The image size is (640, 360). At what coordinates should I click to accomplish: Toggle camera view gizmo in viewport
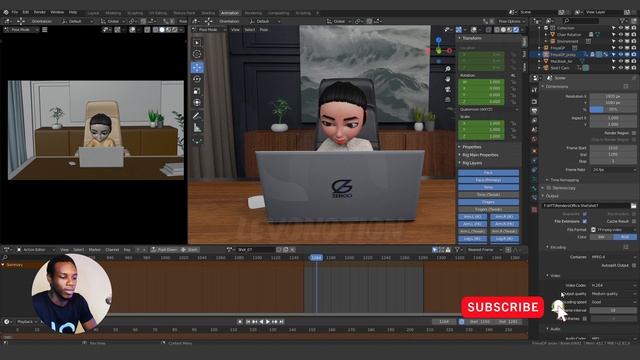pyautogui.click(x=448, y=89)
